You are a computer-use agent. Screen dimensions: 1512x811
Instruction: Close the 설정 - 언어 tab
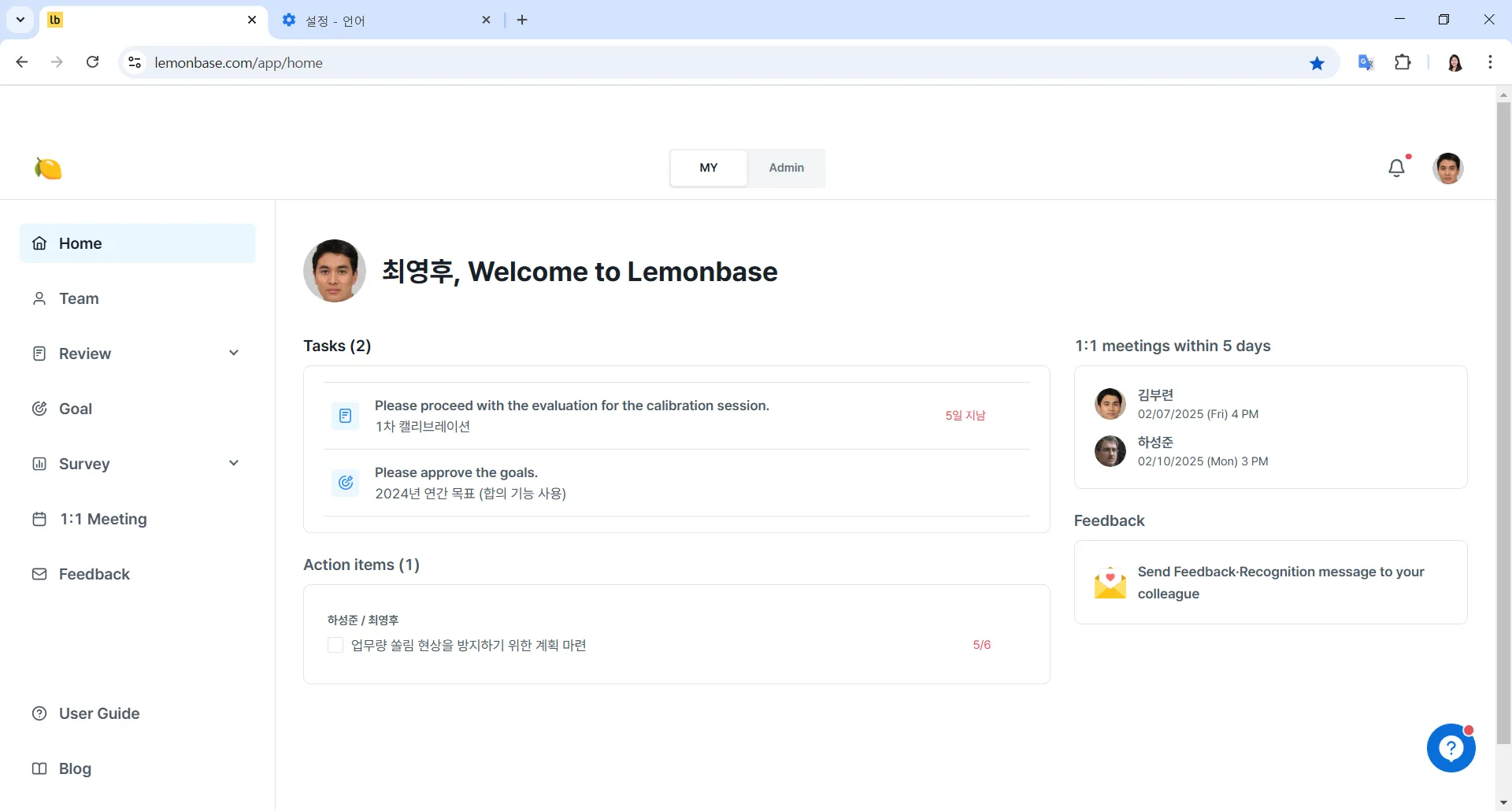pos(487,20)
